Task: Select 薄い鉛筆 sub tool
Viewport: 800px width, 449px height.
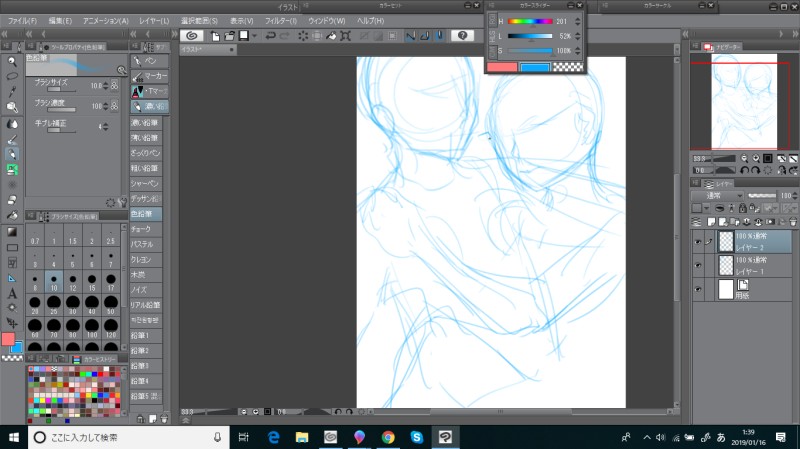Action: point(146,138)
